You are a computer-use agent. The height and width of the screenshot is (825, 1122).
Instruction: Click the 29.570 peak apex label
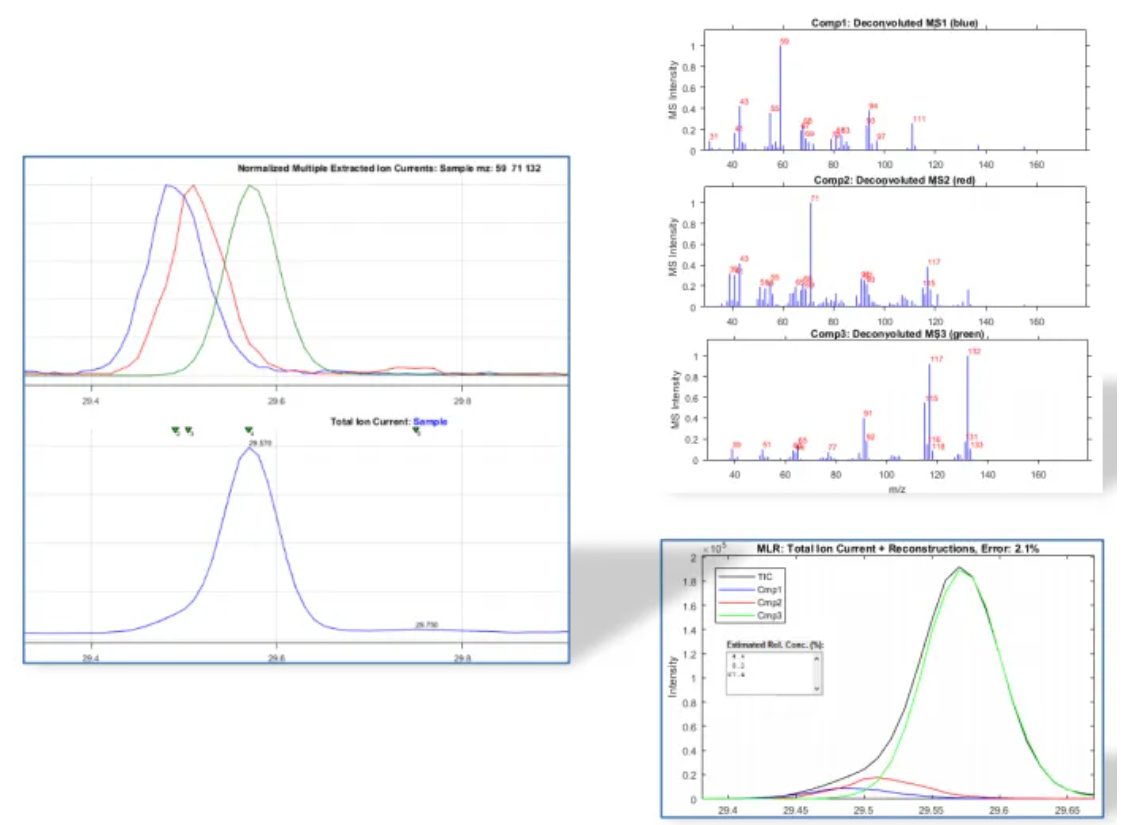coord(260,442)
